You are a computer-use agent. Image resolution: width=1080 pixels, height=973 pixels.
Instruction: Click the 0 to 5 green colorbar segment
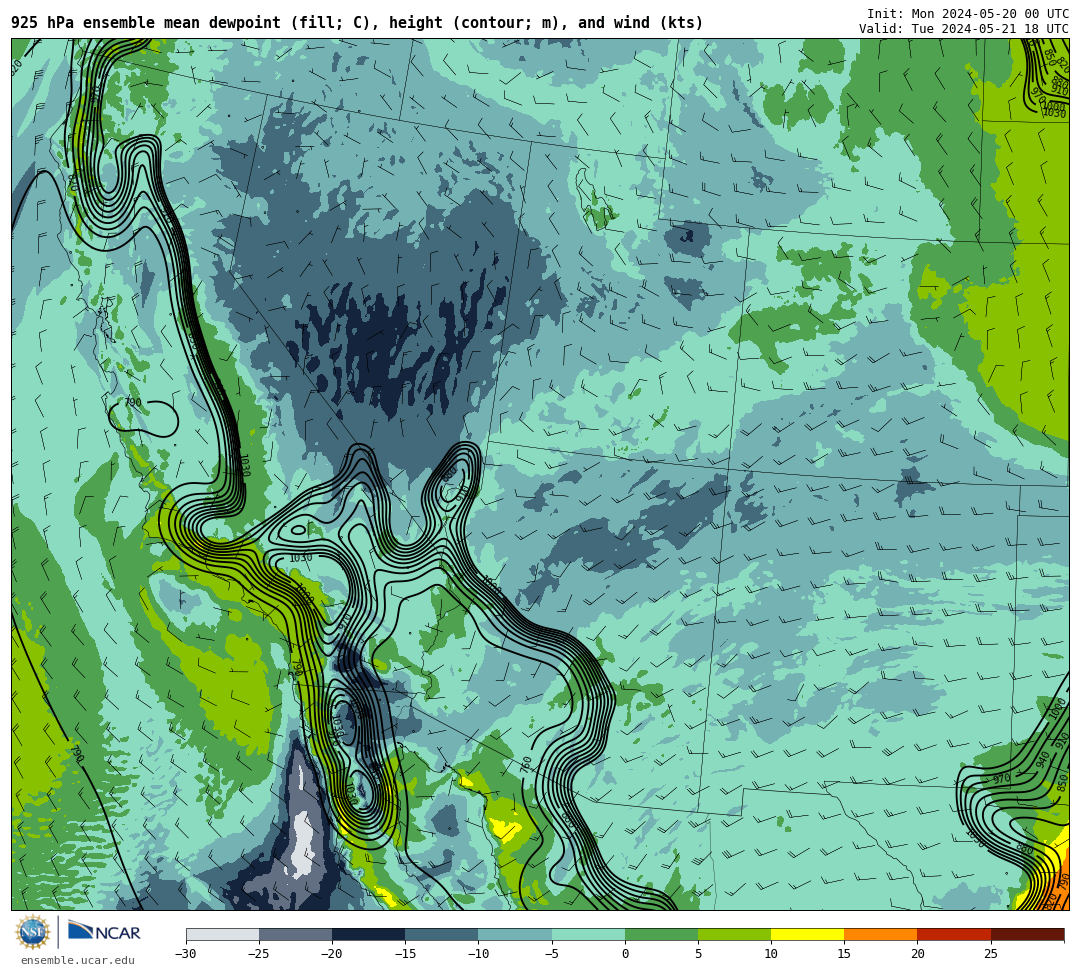661,934
